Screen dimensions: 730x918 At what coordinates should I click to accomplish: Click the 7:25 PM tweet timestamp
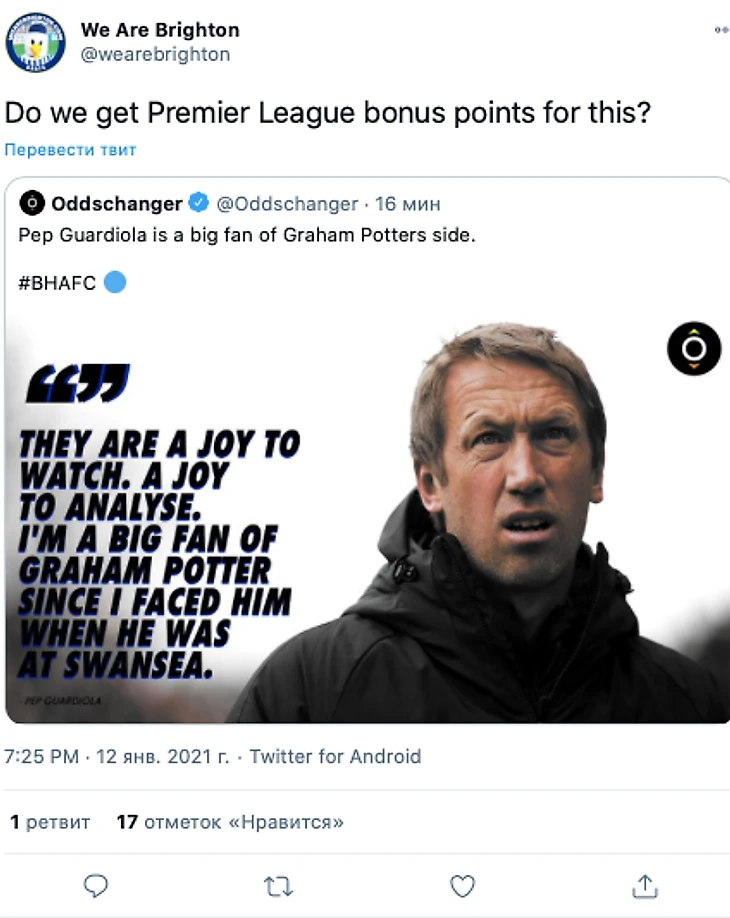[x=42, y=756]
